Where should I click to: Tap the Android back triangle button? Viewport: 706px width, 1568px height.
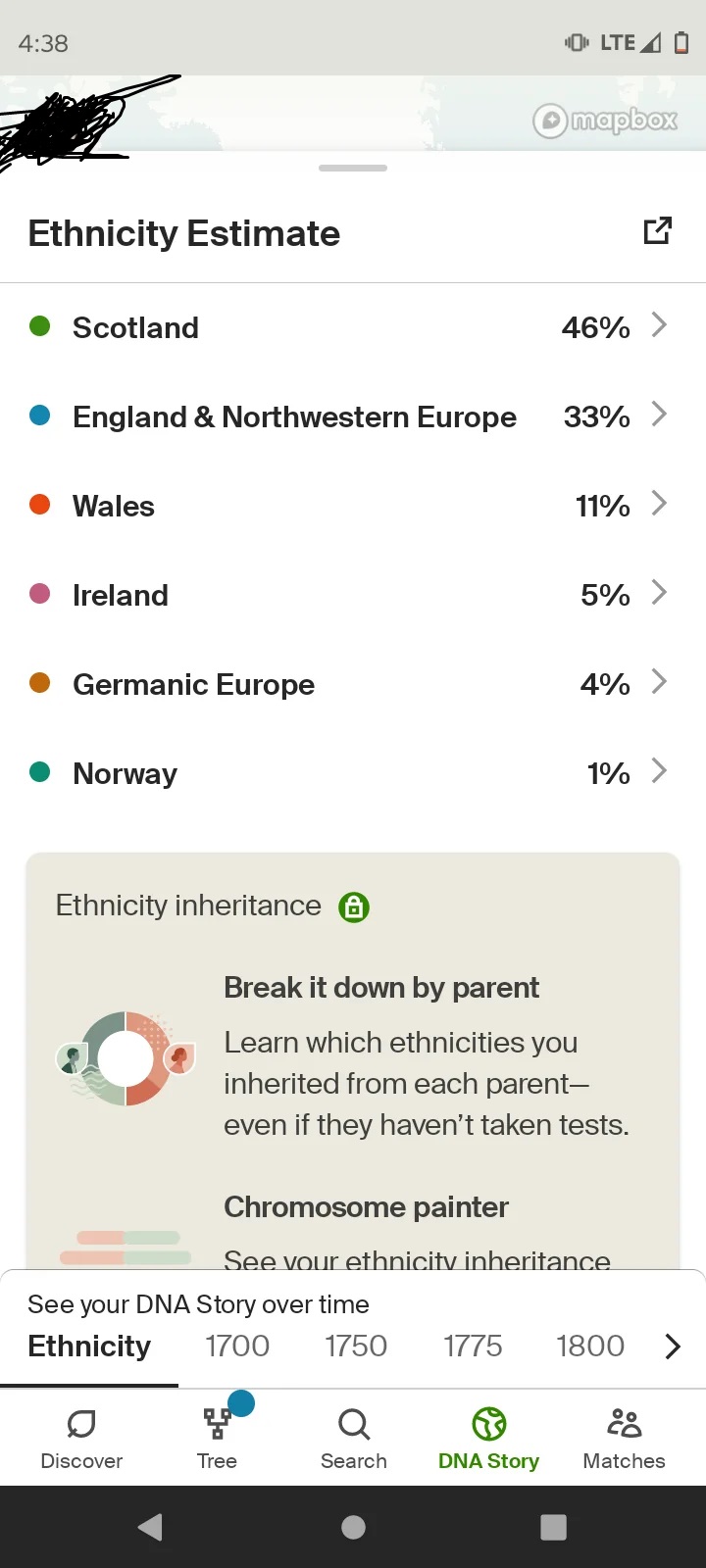150,1527
